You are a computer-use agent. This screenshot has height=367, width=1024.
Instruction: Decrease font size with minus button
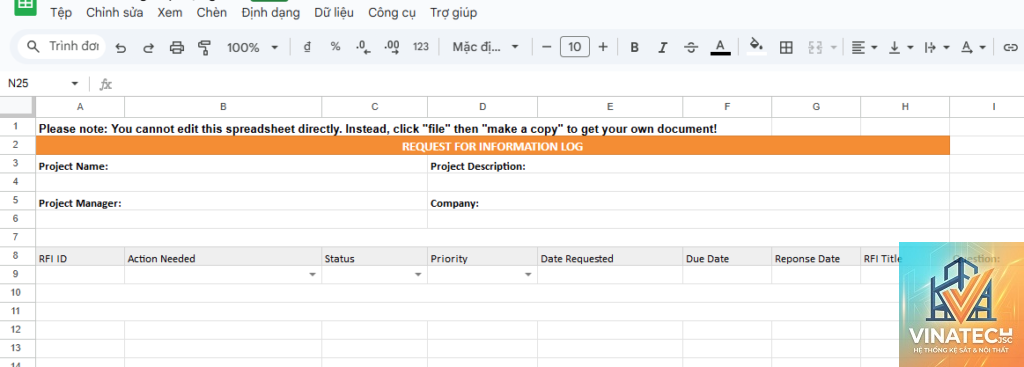click(x=547, y=47)
